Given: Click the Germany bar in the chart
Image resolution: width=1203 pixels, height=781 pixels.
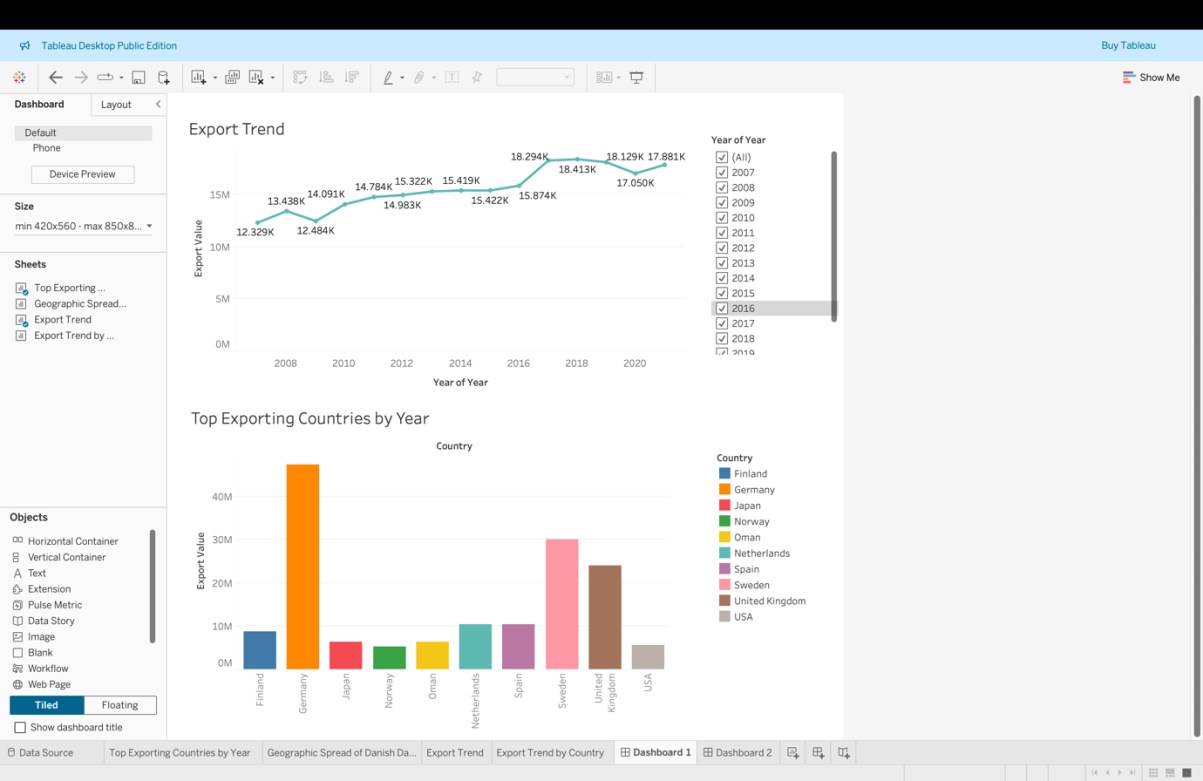Looking at the screenshot, I should tap(303, 566).
